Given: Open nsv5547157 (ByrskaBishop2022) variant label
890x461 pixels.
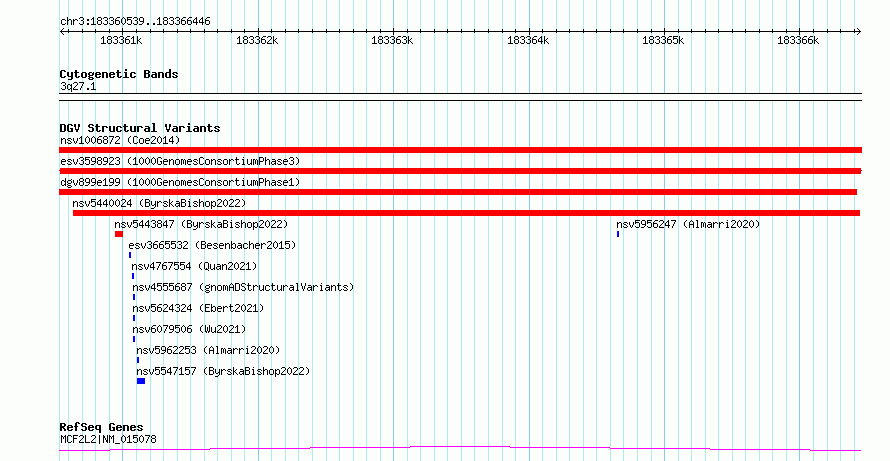Looking at the screenshot, I should tap(223, 371).
